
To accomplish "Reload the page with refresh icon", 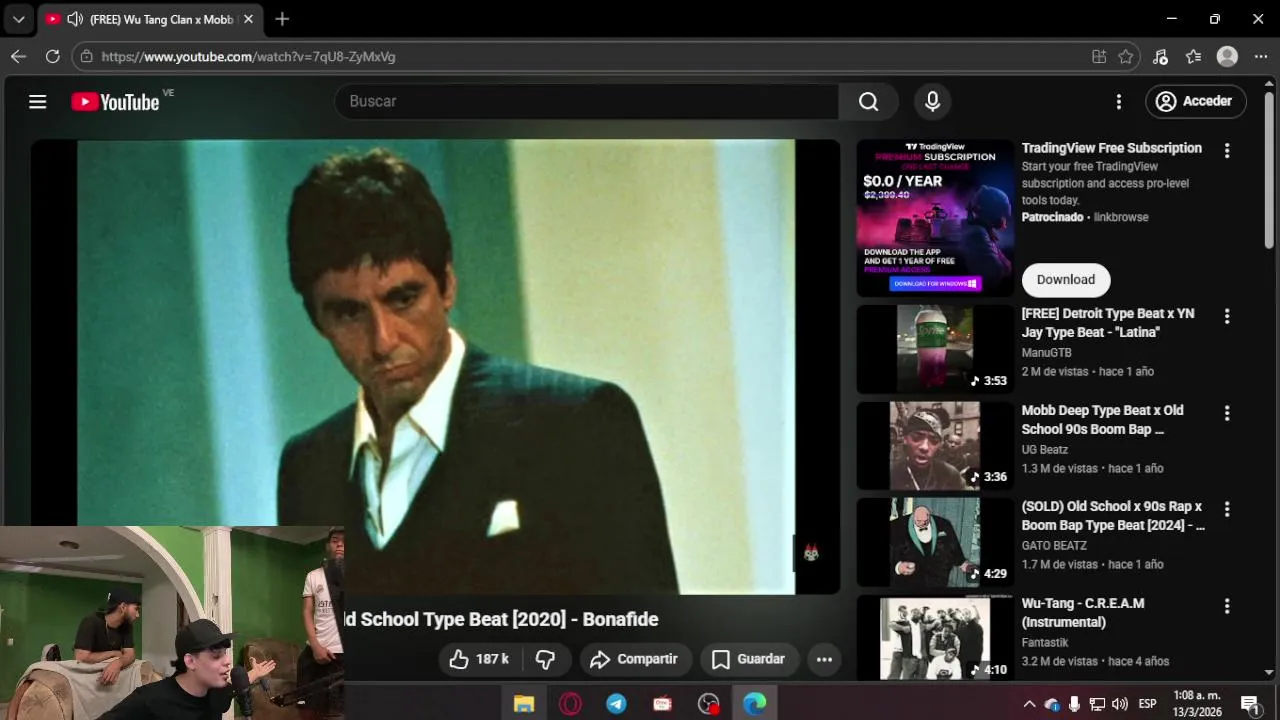I will click(x=52, y=57).
